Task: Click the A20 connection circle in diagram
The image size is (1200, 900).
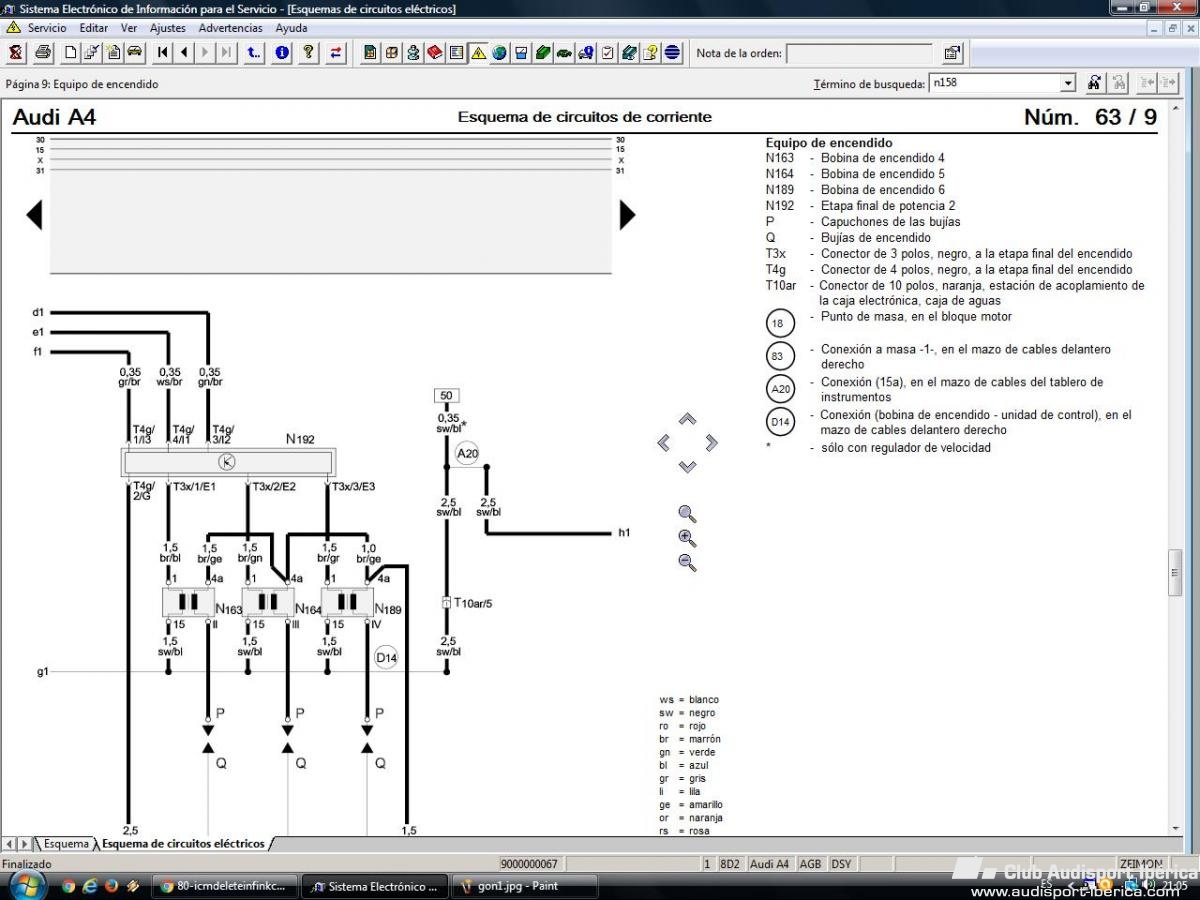Action: 467,453
